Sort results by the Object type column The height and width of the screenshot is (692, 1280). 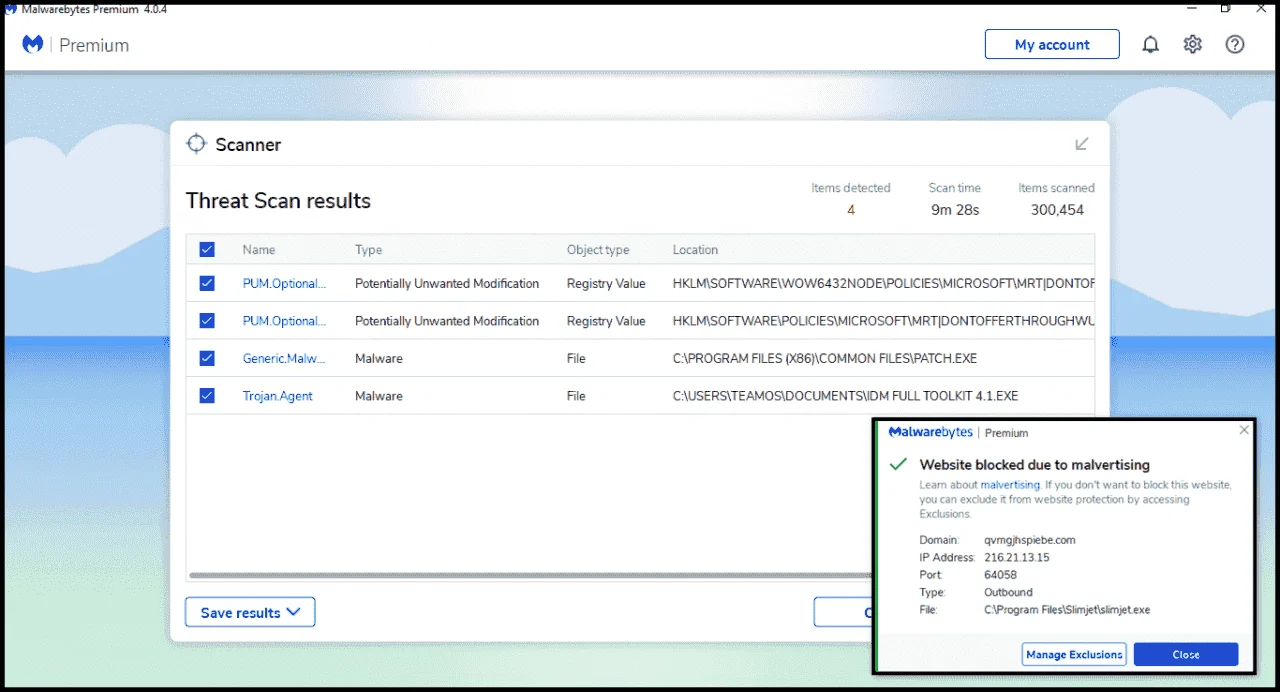click(x=598, y=250)
